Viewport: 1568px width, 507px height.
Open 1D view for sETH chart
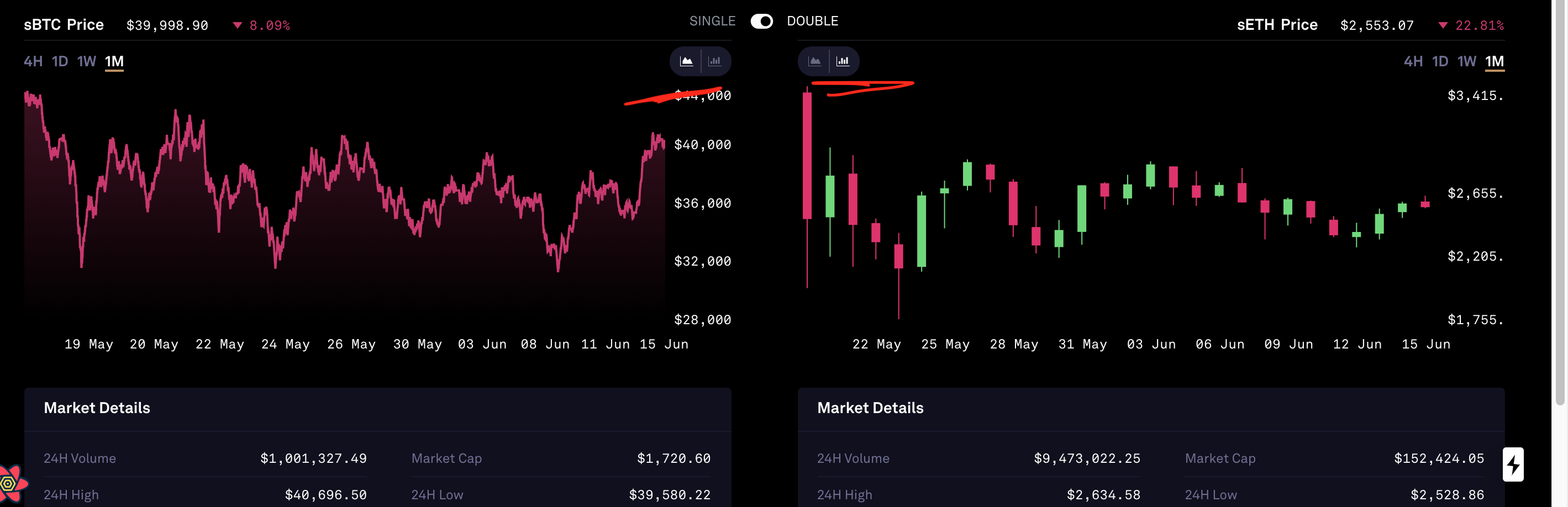(x=1441, y=61)
